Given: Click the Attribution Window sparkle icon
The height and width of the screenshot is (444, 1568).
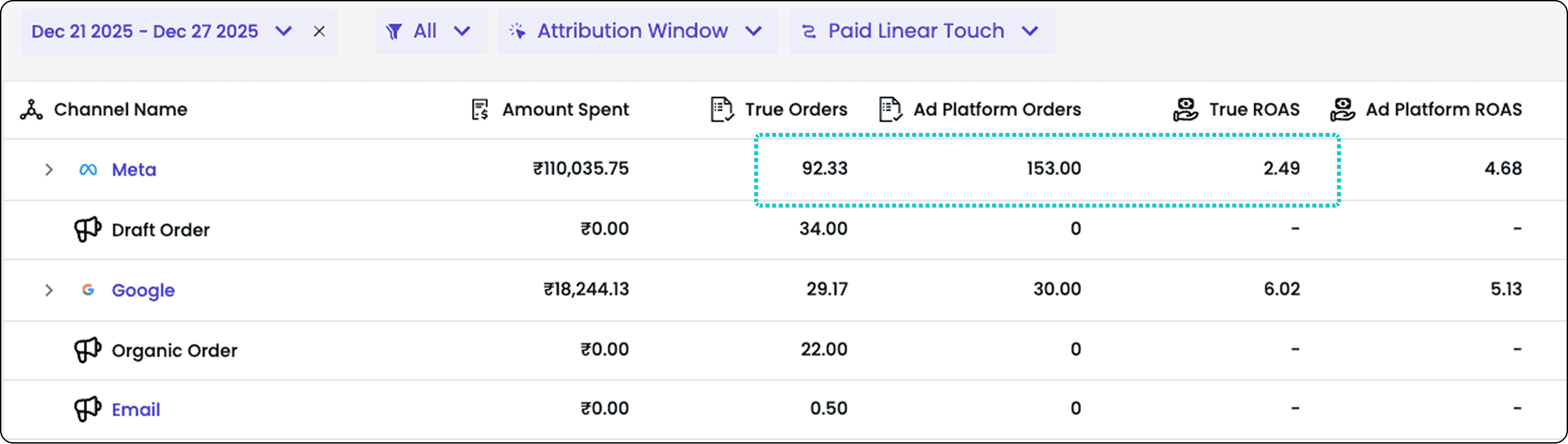Looking at the screenshot, I should click(x=517, y=31).
